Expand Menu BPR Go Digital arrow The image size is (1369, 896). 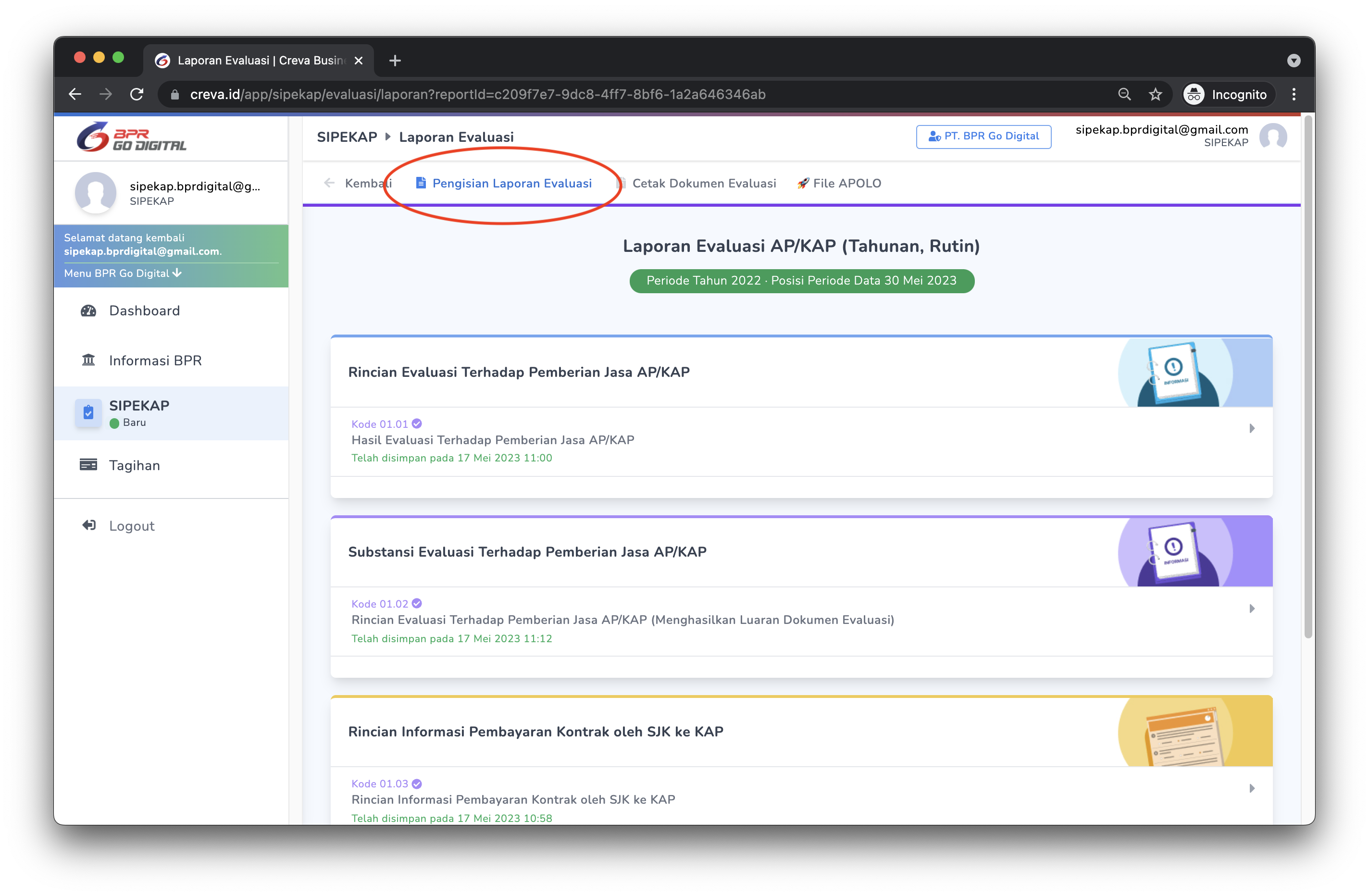click(x=177, y=273)
